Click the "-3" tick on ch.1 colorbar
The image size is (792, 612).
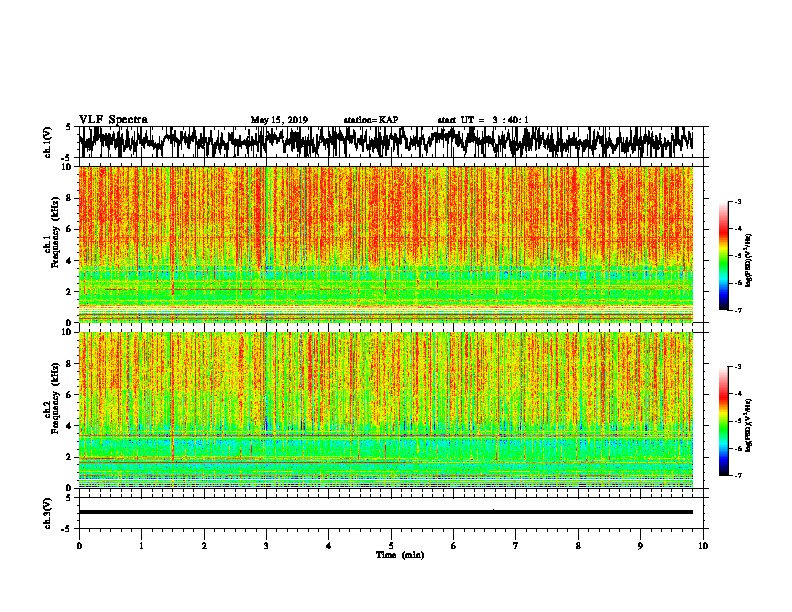738,202
